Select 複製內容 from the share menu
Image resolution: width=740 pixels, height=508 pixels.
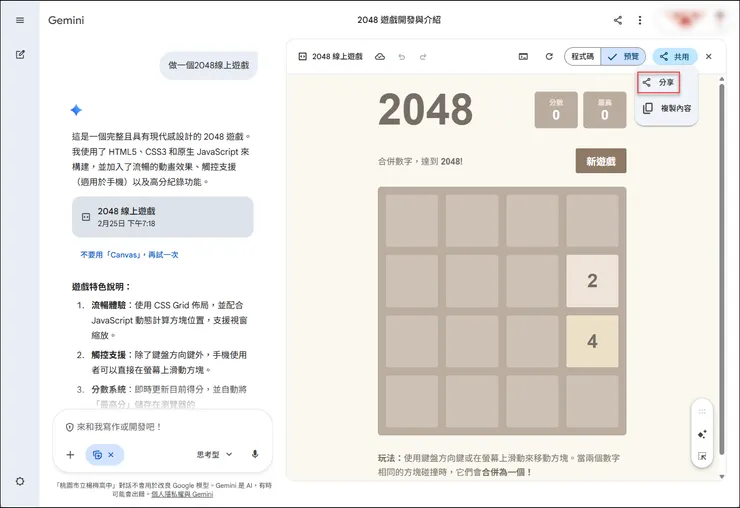tap(666, 108)
